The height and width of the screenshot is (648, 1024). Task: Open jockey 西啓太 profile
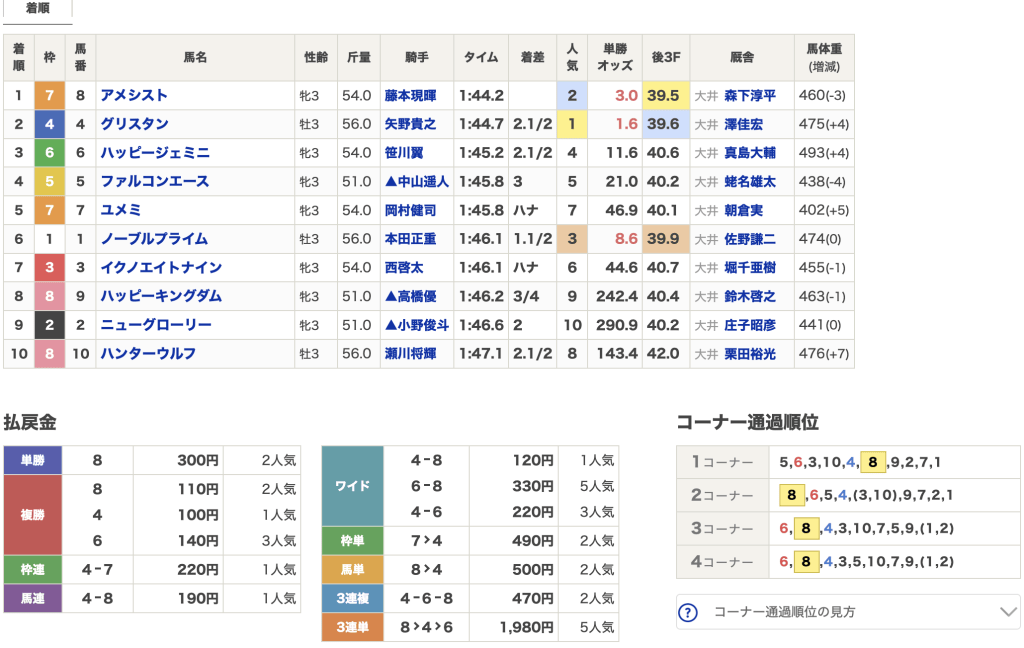click(x=404, y=268)
